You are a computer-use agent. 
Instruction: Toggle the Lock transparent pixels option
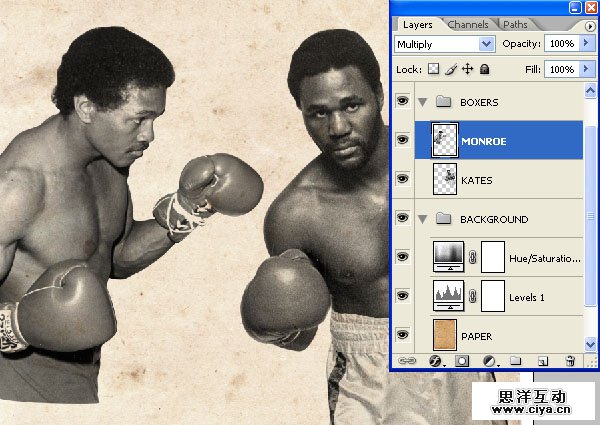point(434,69)
